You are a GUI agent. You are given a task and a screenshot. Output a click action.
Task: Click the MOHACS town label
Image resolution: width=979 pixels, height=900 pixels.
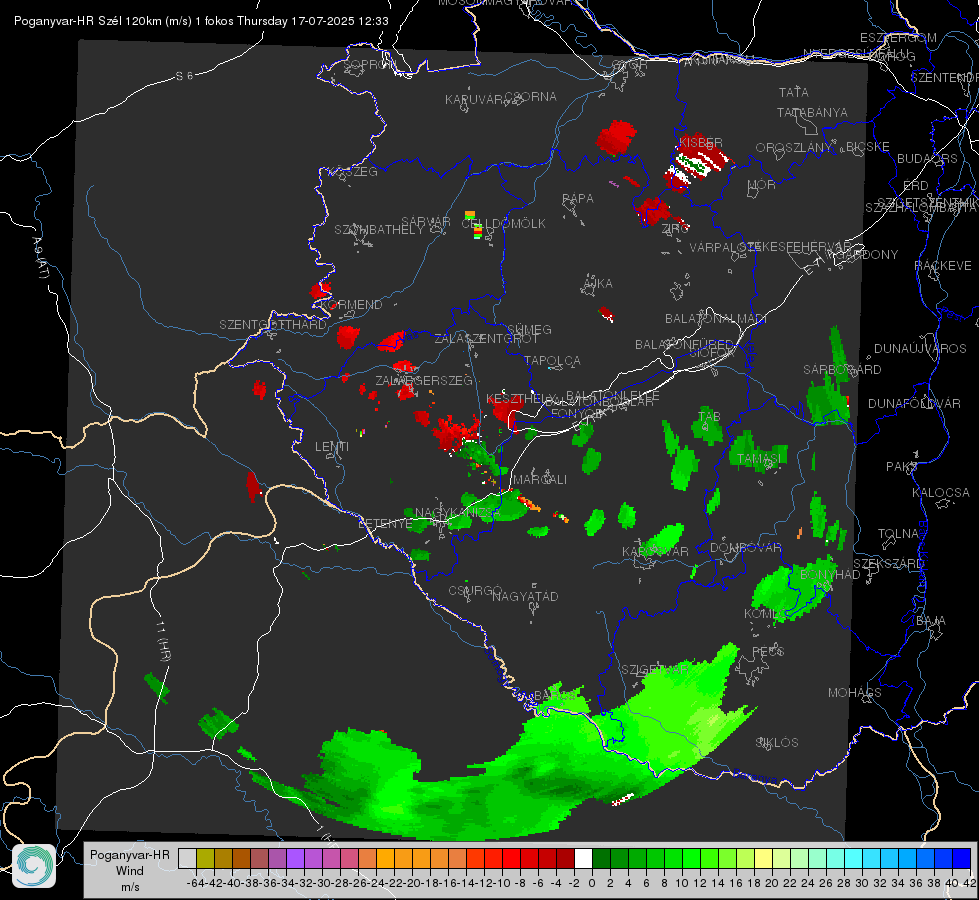click(x=855, y=693)
